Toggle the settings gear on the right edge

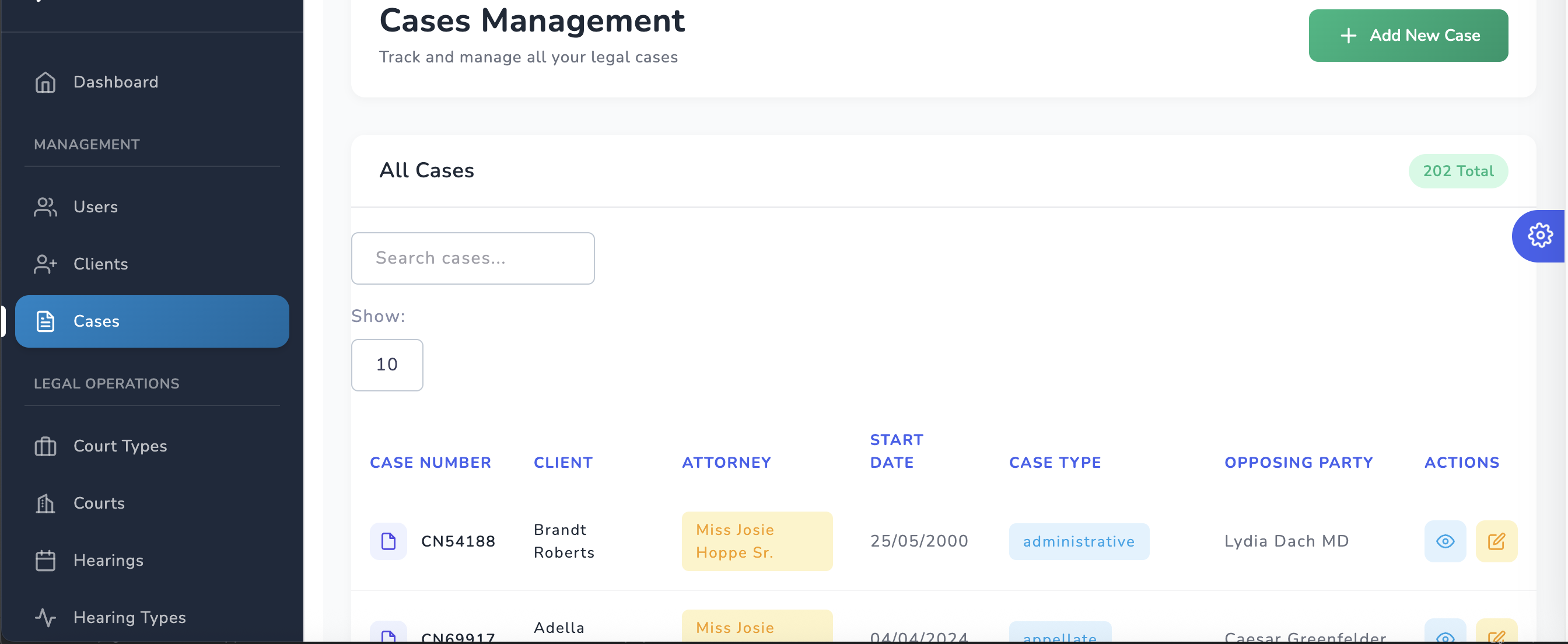point(1540,236)
